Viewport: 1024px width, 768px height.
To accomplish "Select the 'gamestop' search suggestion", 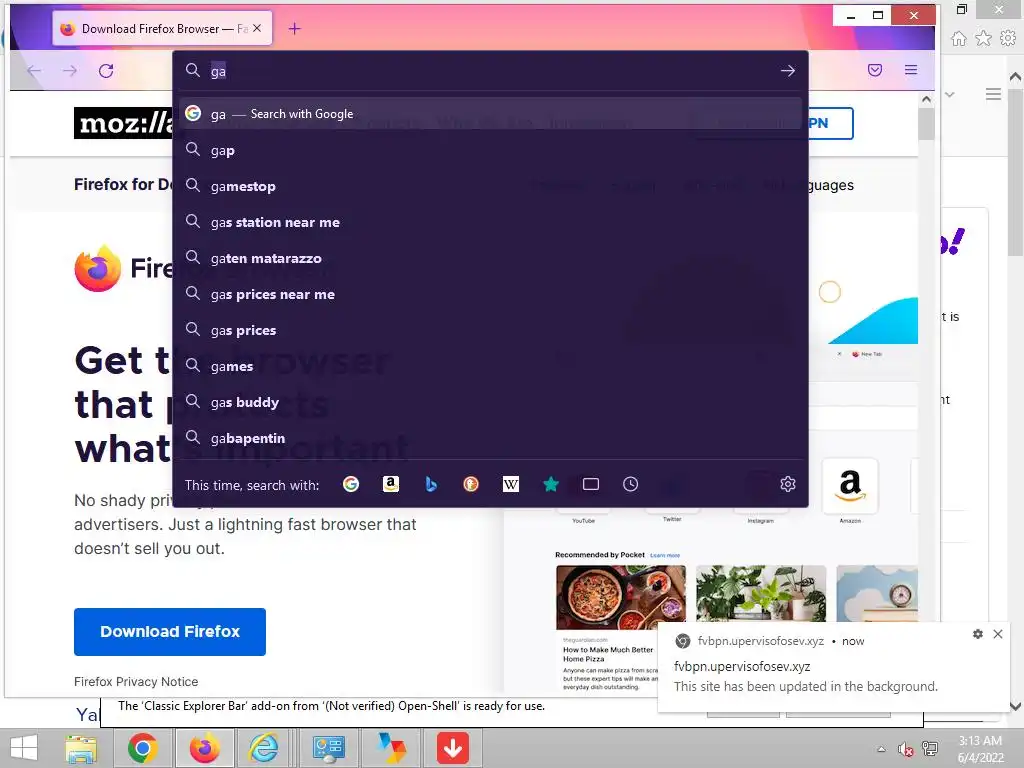I will tap(490, 186).
